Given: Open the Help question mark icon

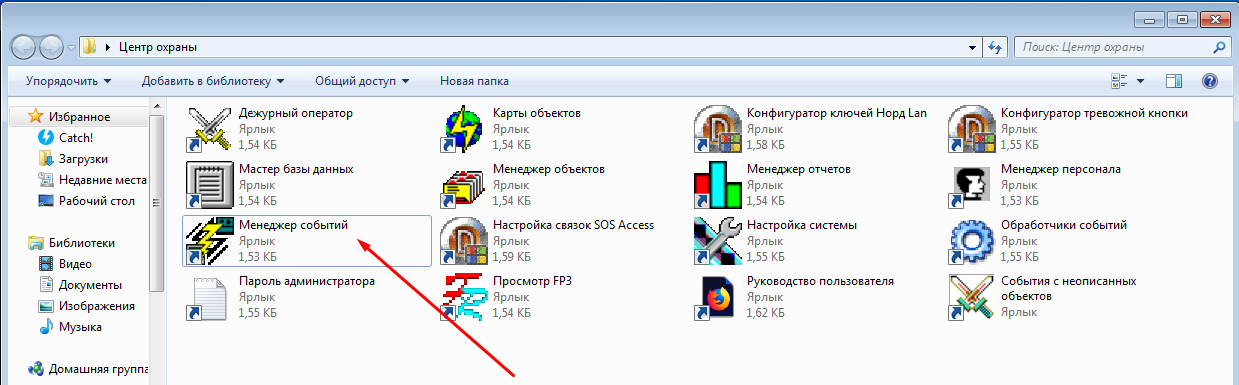Looking at the screenshot, I should click(1209, 81).
